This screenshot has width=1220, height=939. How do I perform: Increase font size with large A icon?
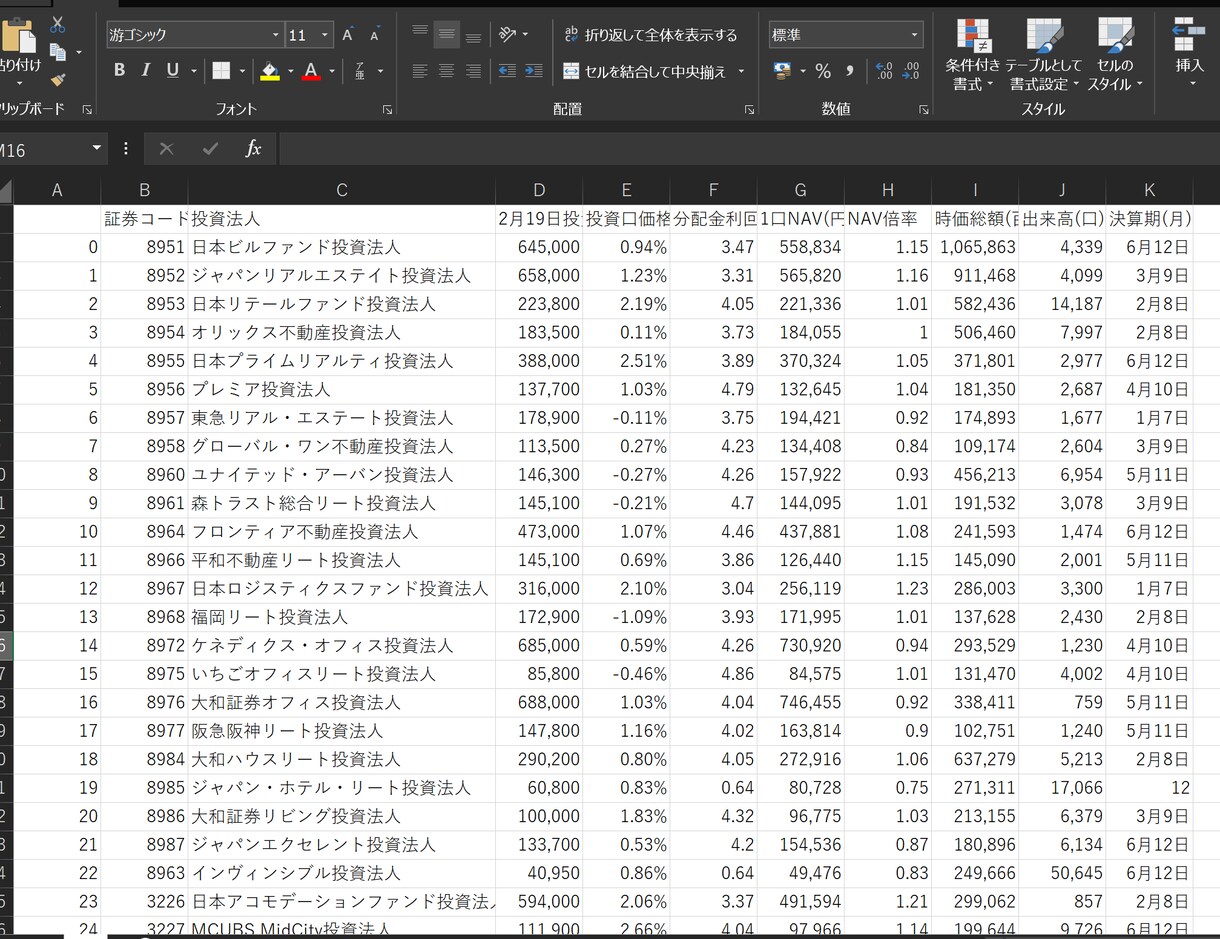348,35
